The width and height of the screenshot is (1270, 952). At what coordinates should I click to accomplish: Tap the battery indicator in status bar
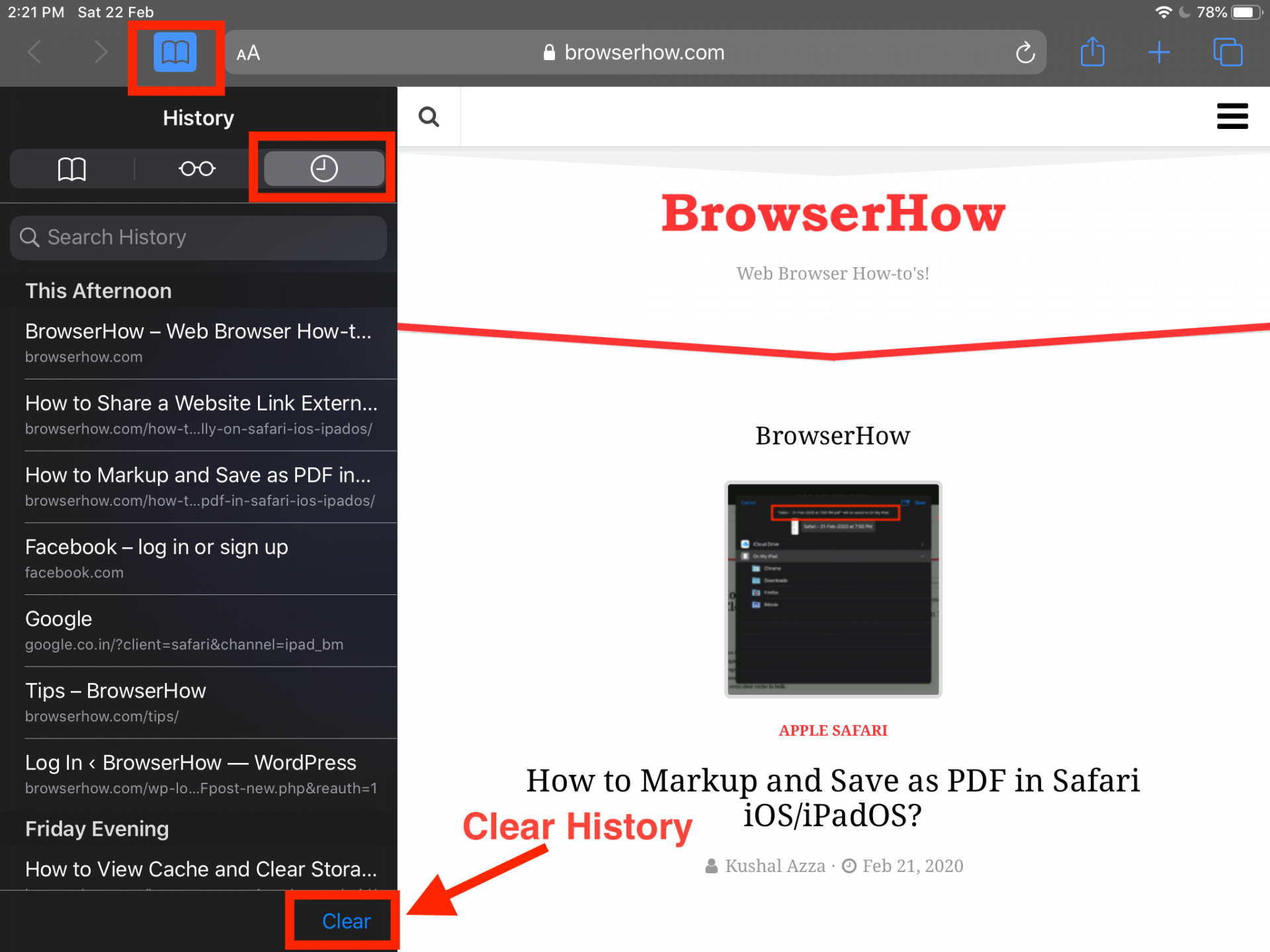coord(1246,12)
